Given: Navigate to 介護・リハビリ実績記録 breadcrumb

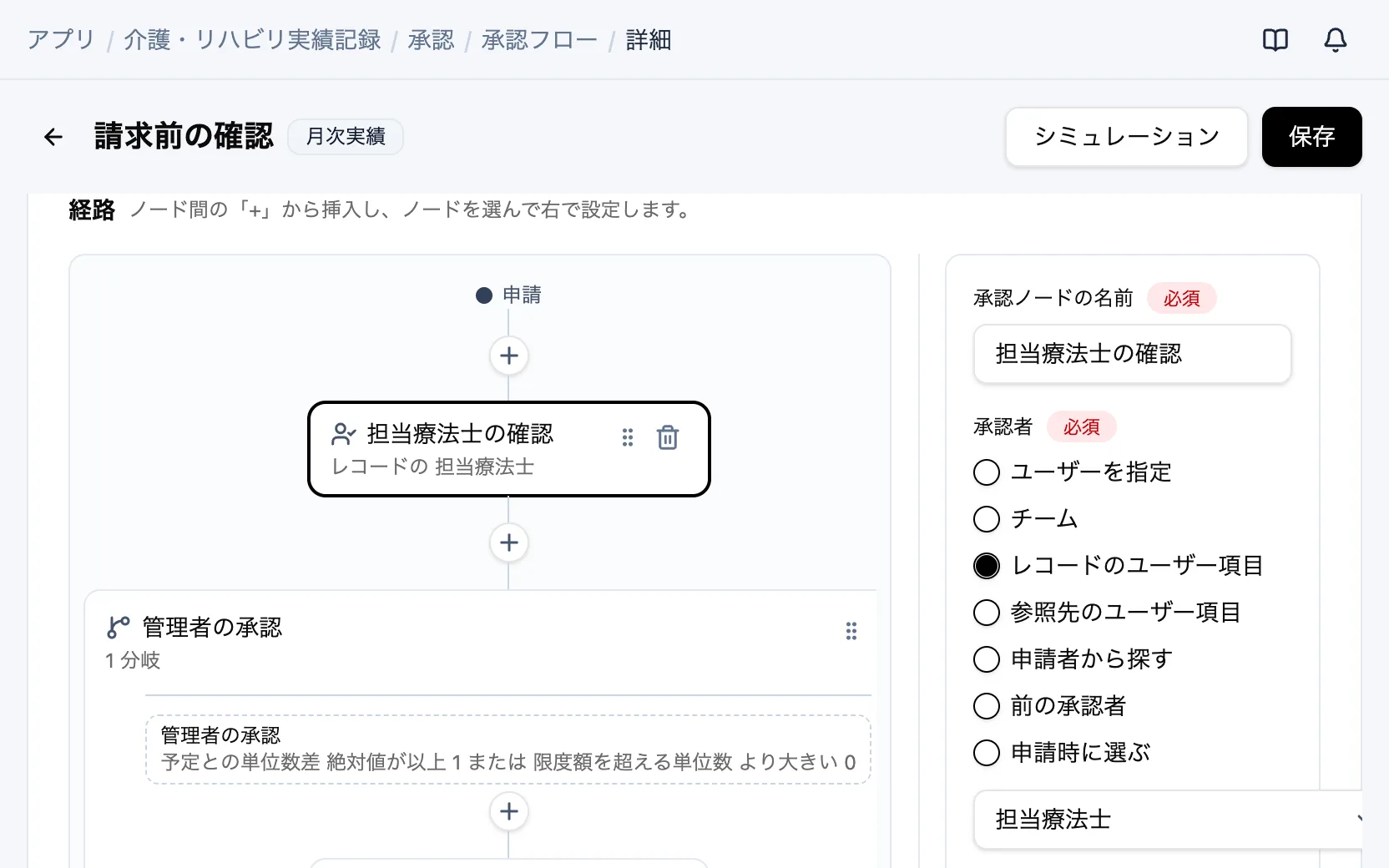Looking at the screenshot, I should (x=252, y=40).
